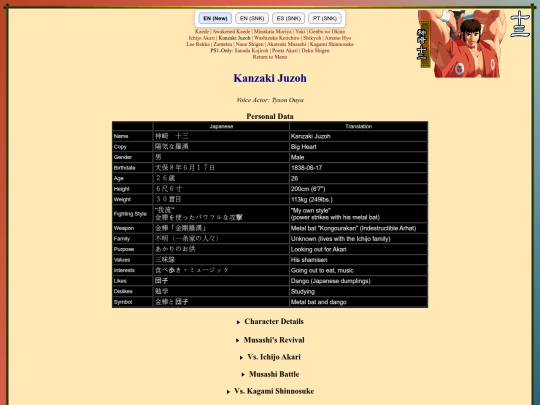Select the Metal bat "Kongourakan" cell

point(358,228)
